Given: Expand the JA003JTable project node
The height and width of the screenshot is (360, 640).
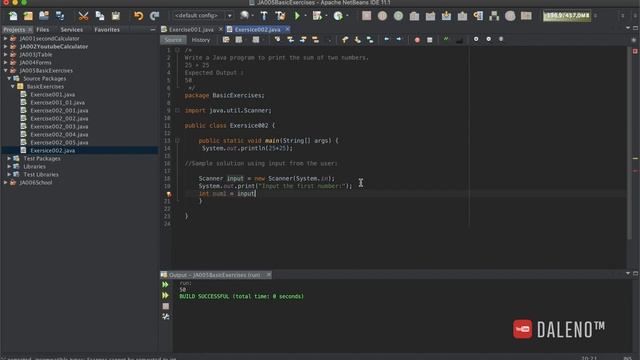Looking at the screenshot, I should tap(6, 54).
